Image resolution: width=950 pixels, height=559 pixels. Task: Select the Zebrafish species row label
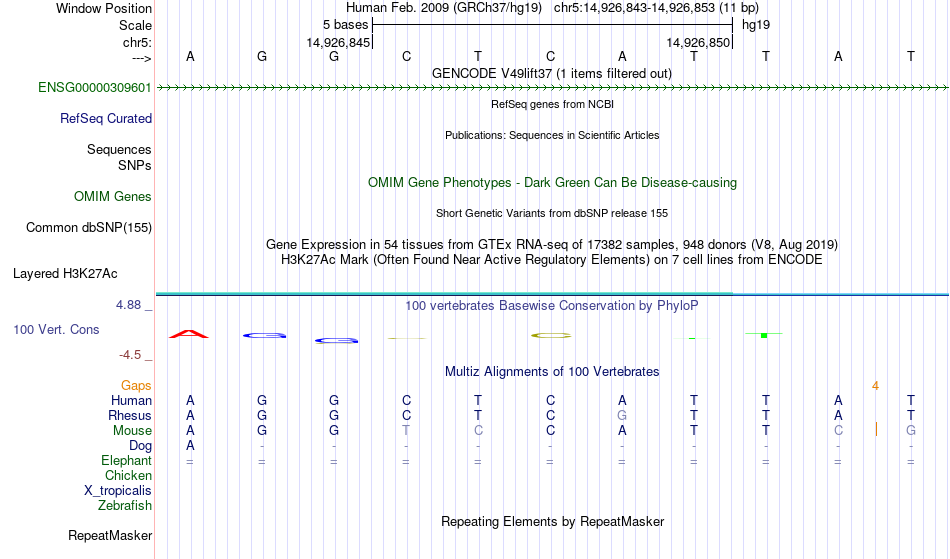[125, 506]
